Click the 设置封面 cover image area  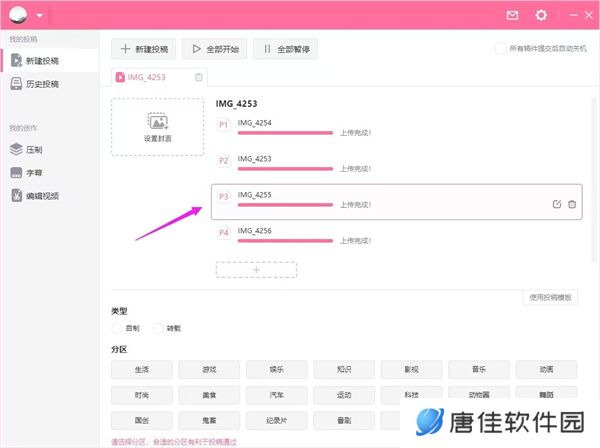(x=157, y=127)
